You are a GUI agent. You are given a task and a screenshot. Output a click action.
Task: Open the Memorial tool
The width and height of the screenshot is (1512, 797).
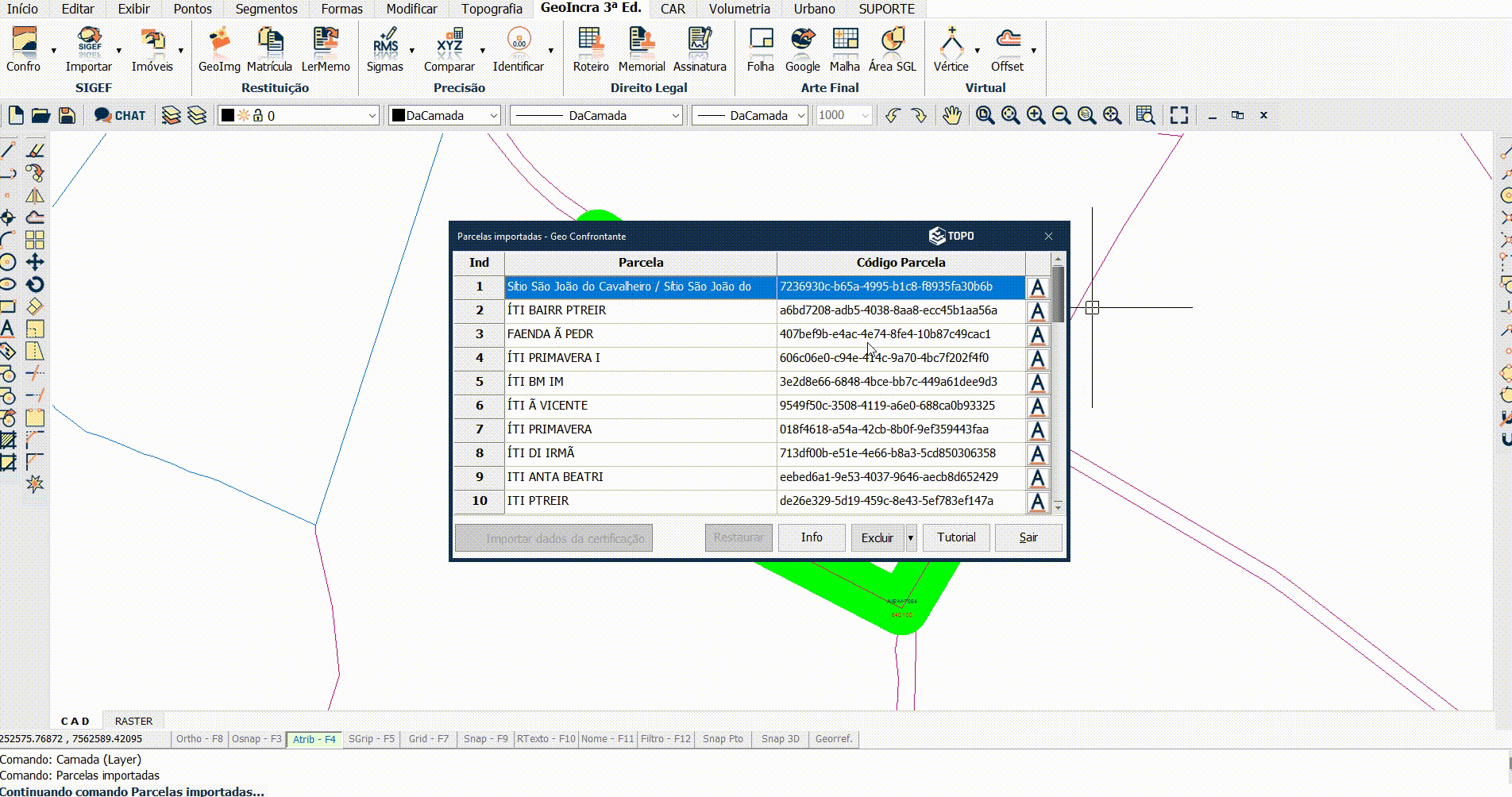(642, 48)
